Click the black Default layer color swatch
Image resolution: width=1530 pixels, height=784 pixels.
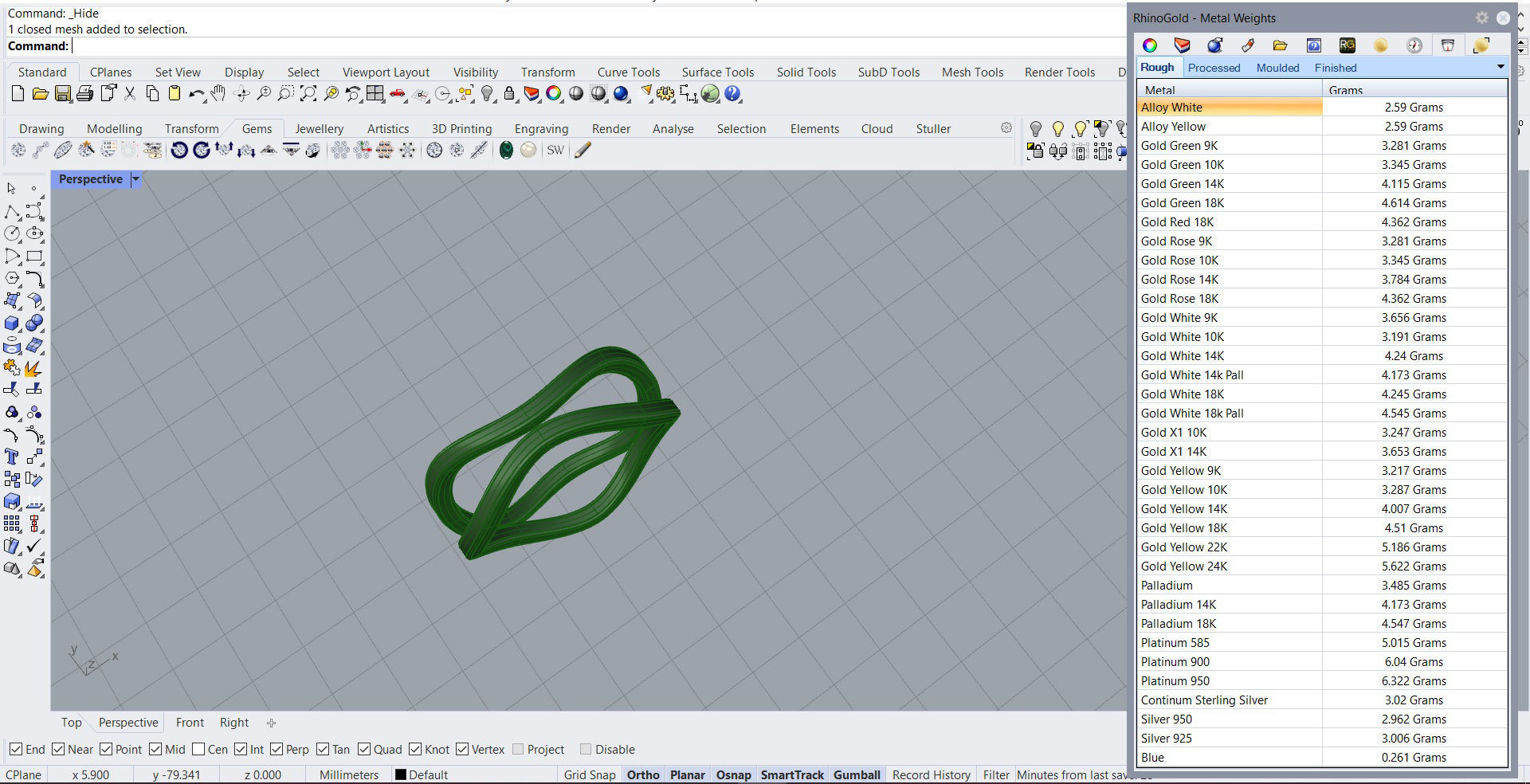pos(401,774)
